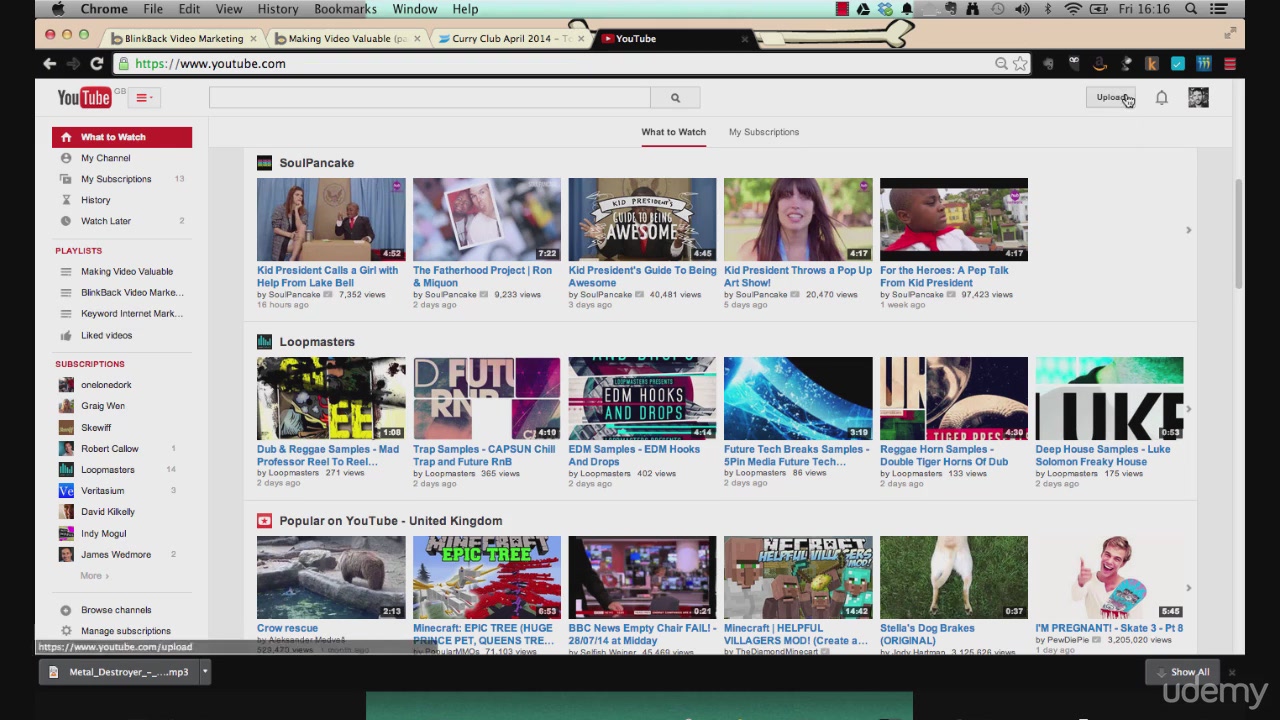The image size is (1280, 720).
Task: Open BBC News Empty Chair FAIL title
Action: 642,635
